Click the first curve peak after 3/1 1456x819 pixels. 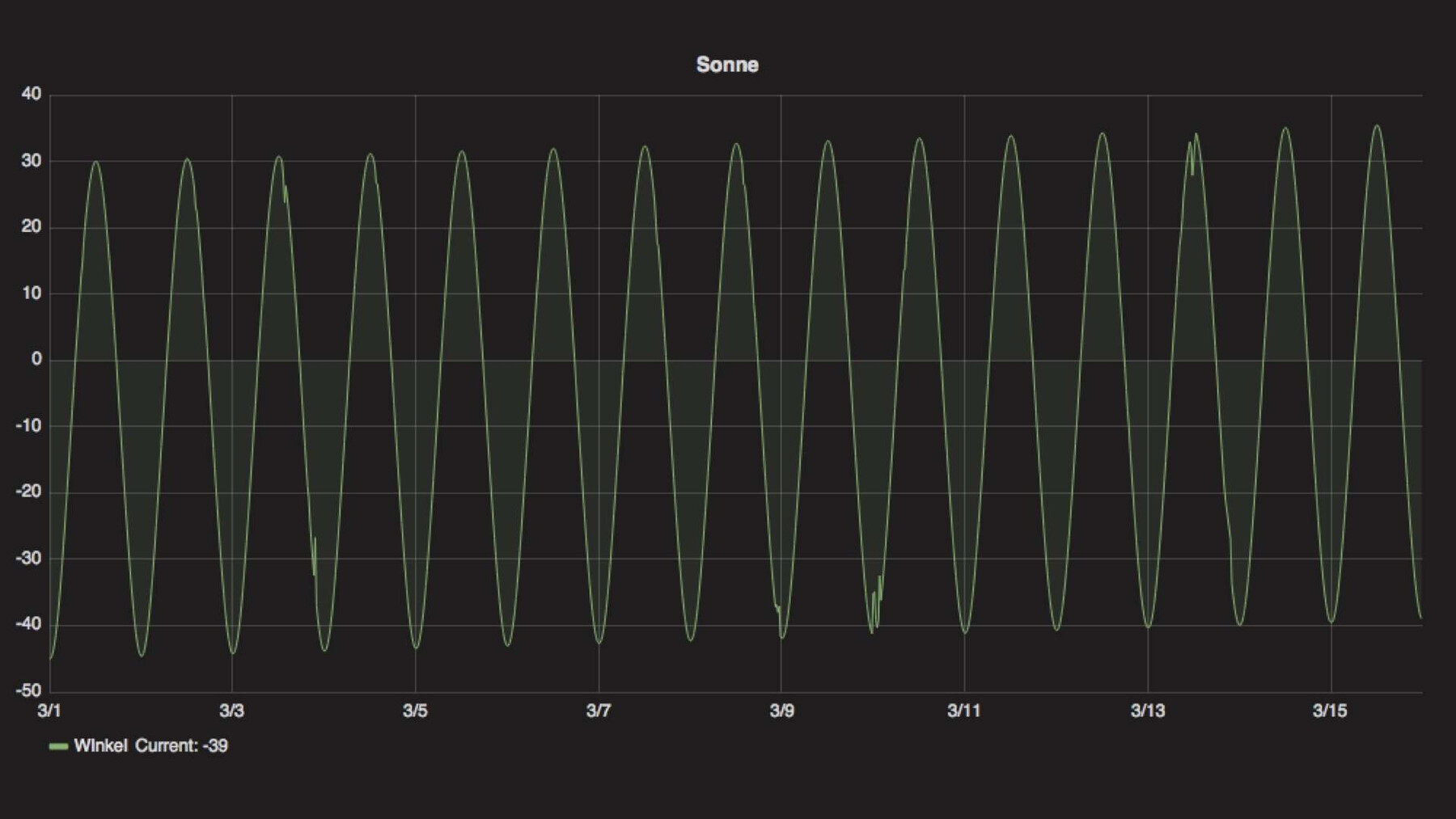click(x=95, y=162)
